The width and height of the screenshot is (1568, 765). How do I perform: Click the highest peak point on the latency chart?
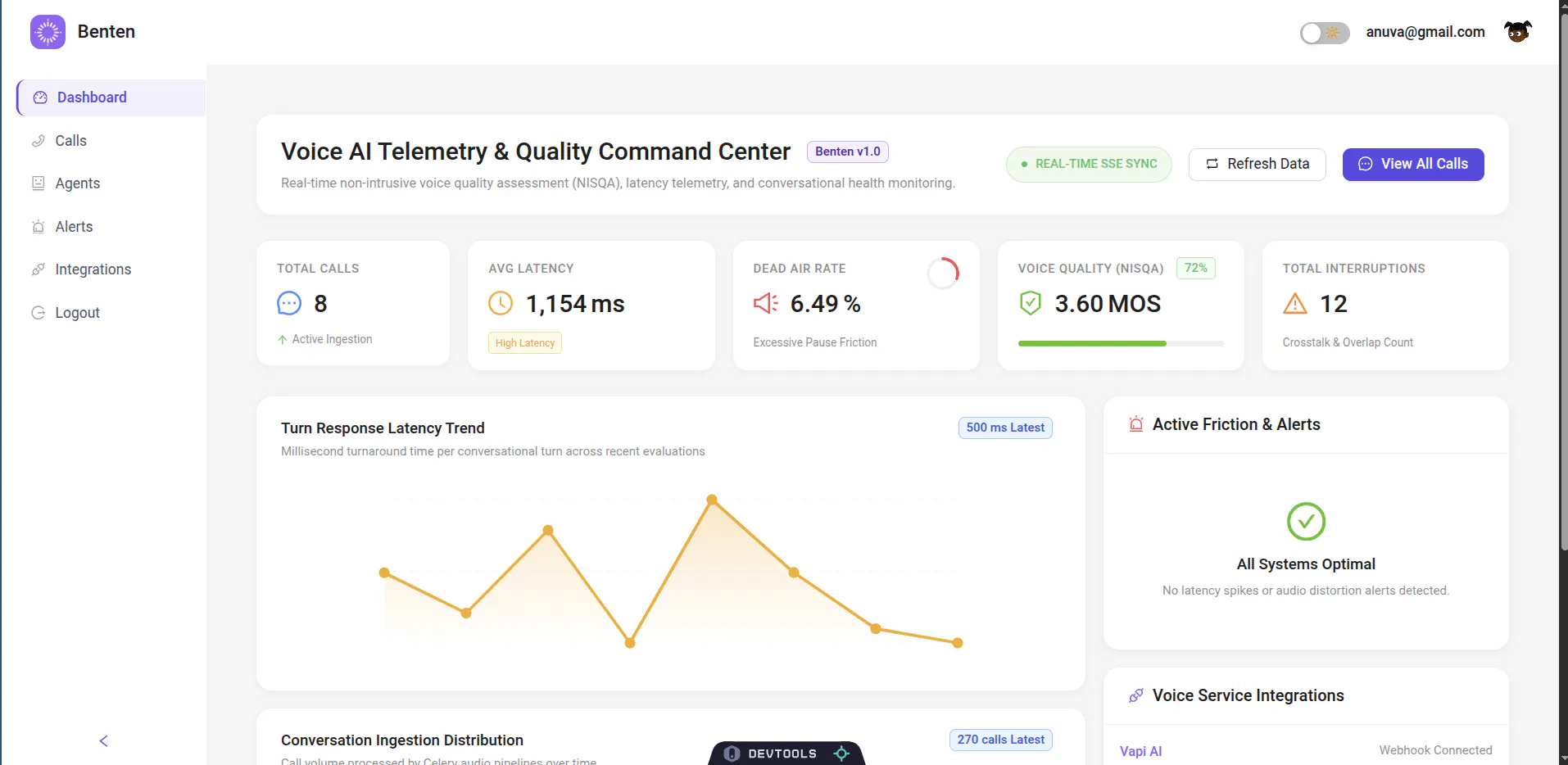[x=712, y=500]
